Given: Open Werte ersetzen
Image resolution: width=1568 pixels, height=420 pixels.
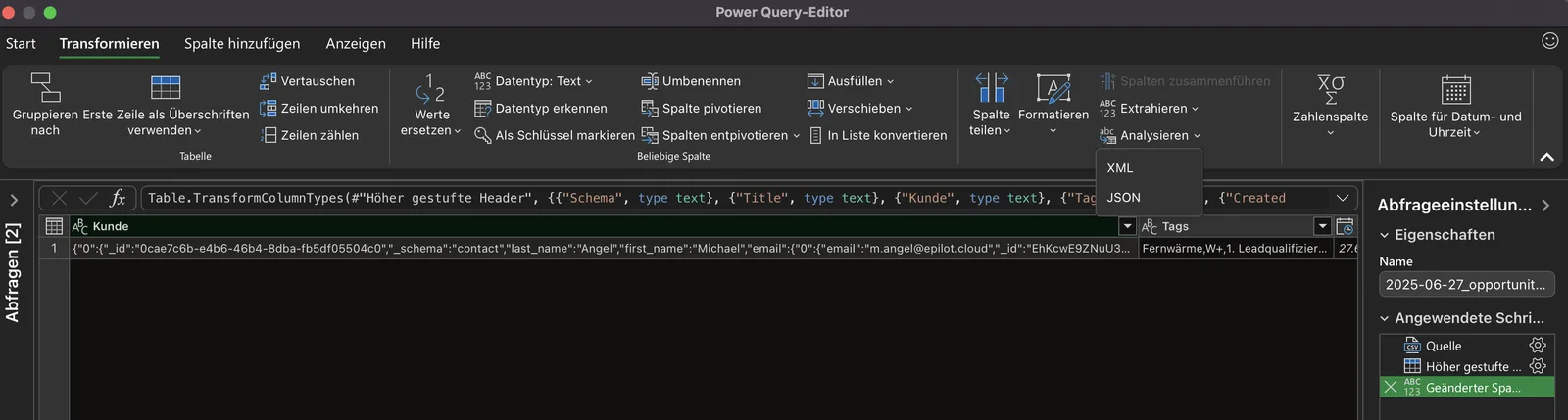Looking at the screenshot, I should pyautogui.click(x=431, y=105).
